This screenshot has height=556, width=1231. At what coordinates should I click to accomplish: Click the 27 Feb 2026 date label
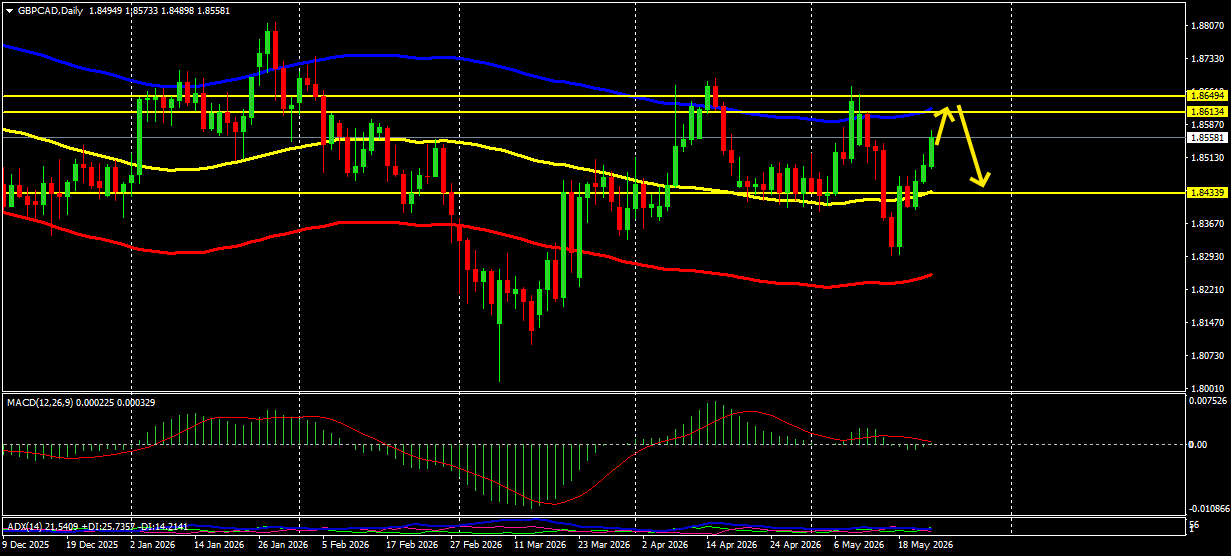click(476, 546)
